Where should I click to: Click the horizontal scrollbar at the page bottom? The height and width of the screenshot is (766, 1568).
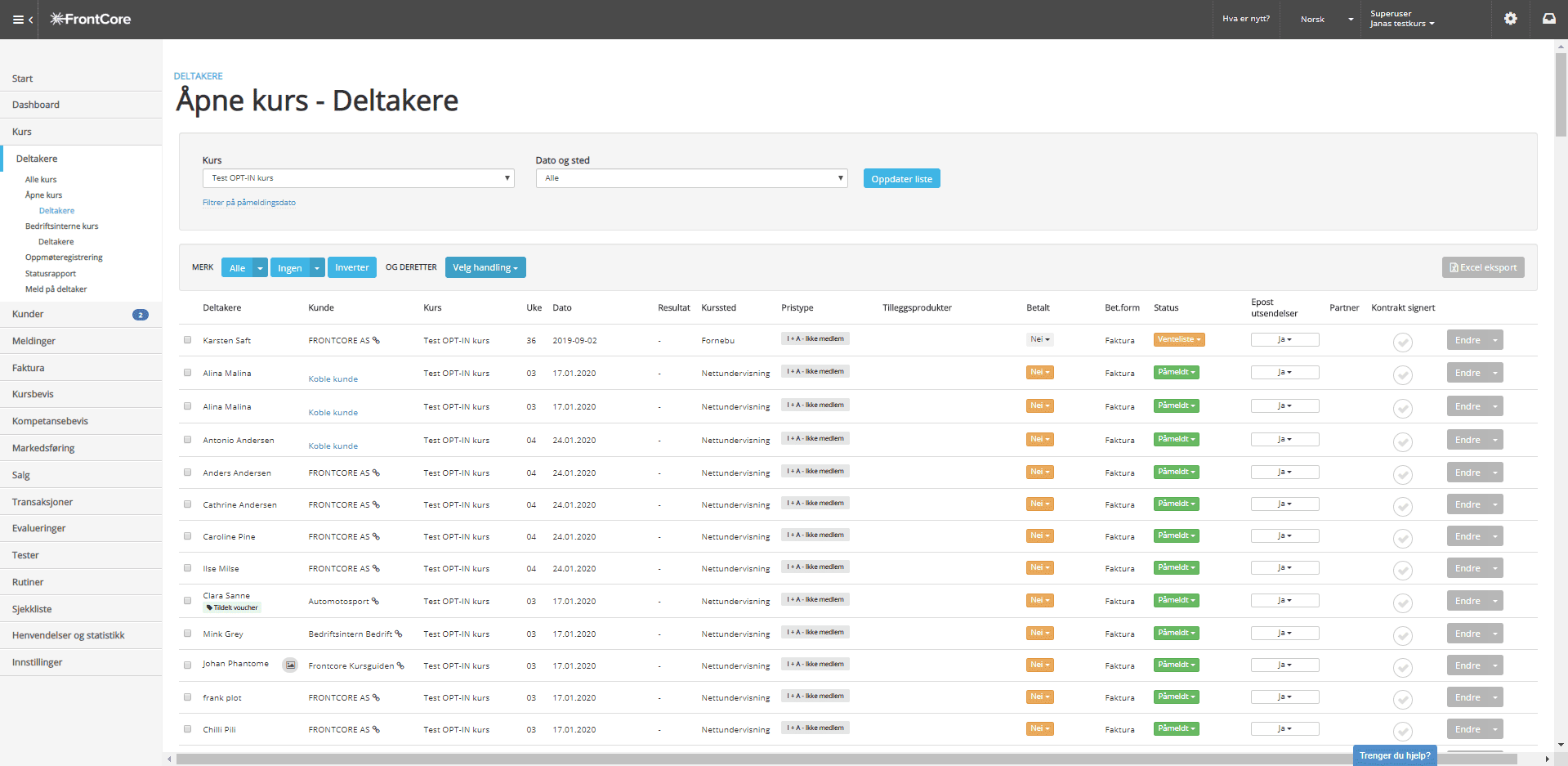[846, 759]
